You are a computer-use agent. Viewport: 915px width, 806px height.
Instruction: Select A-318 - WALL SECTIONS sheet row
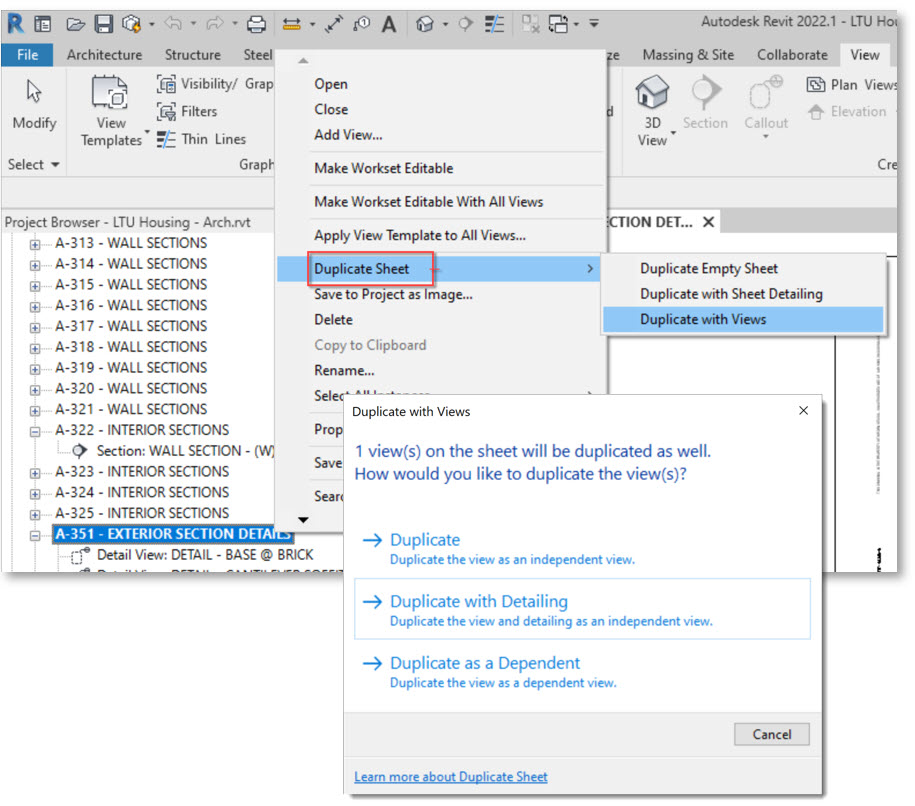131,347
